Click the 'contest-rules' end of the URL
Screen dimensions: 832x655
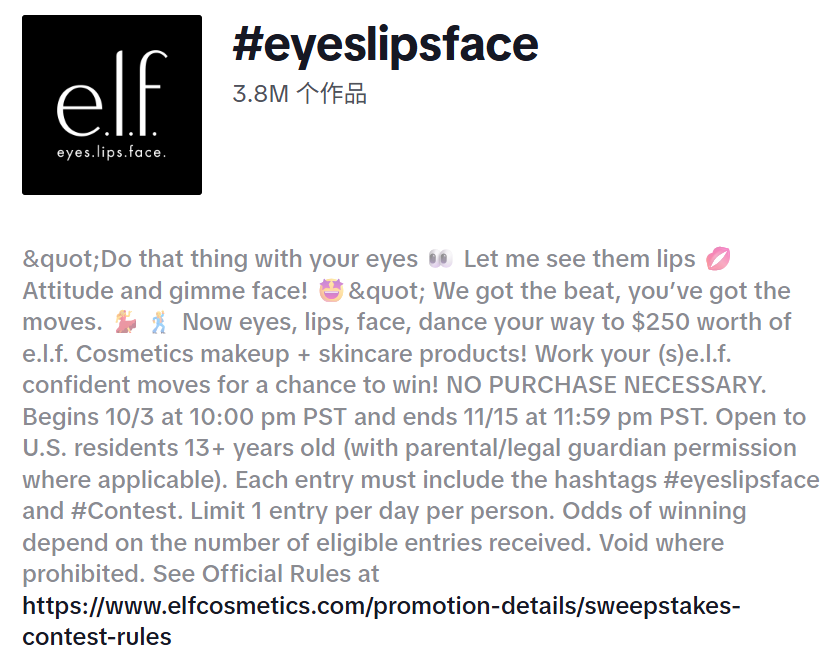(97, 637)
